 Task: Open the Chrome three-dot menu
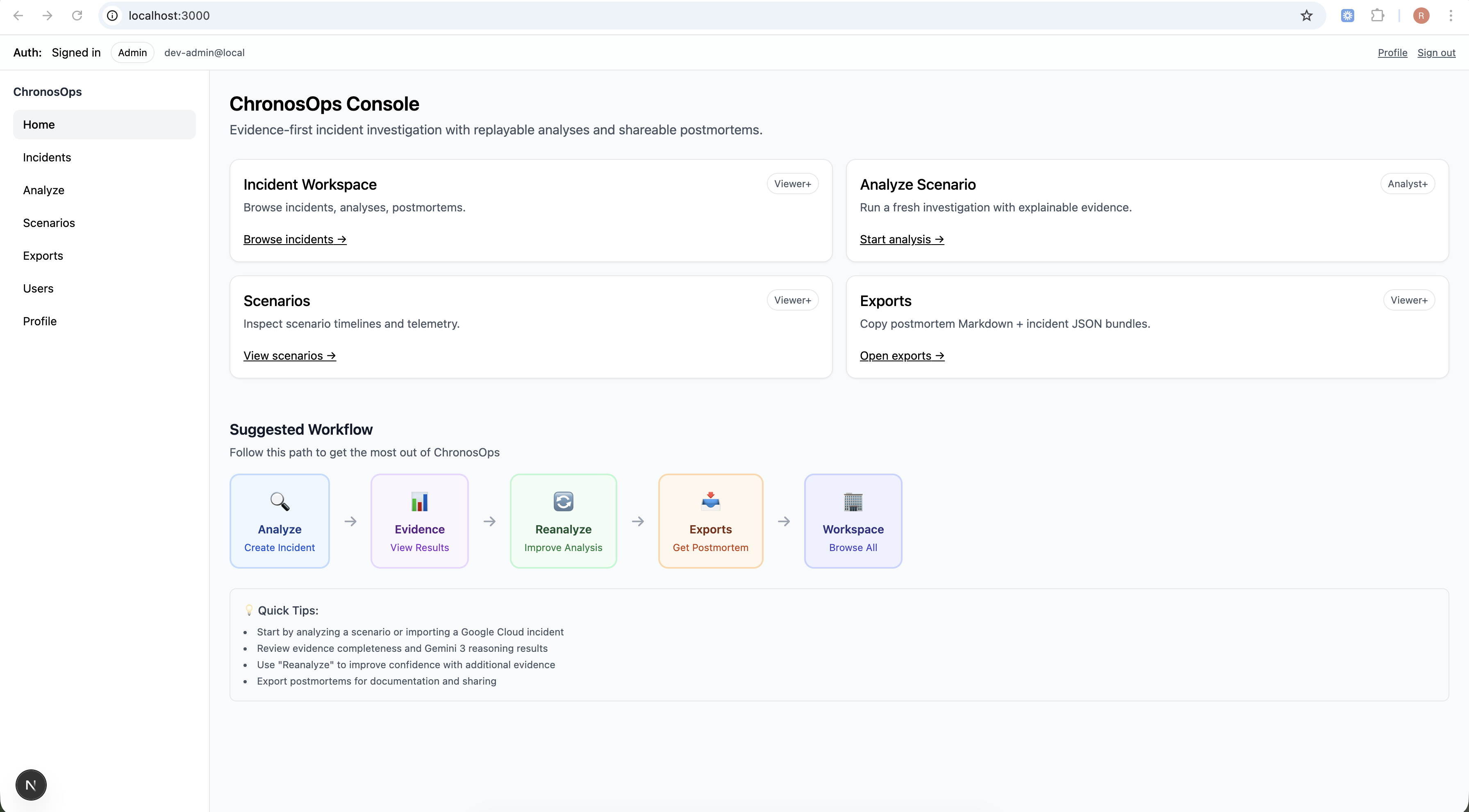coord(1451,16)
